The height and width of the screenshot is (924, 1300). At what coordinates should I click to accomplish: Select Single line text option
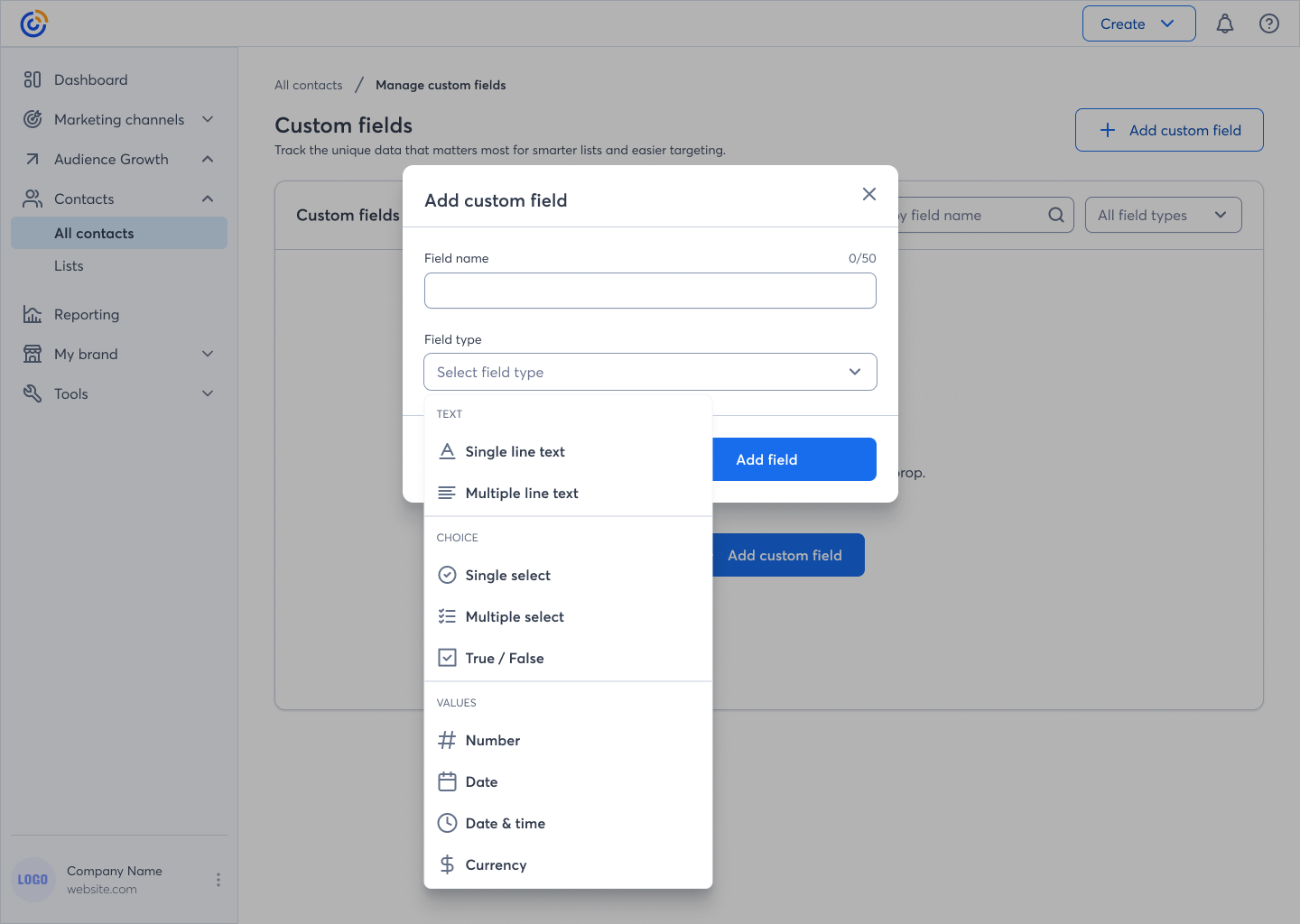click(515, 452)
